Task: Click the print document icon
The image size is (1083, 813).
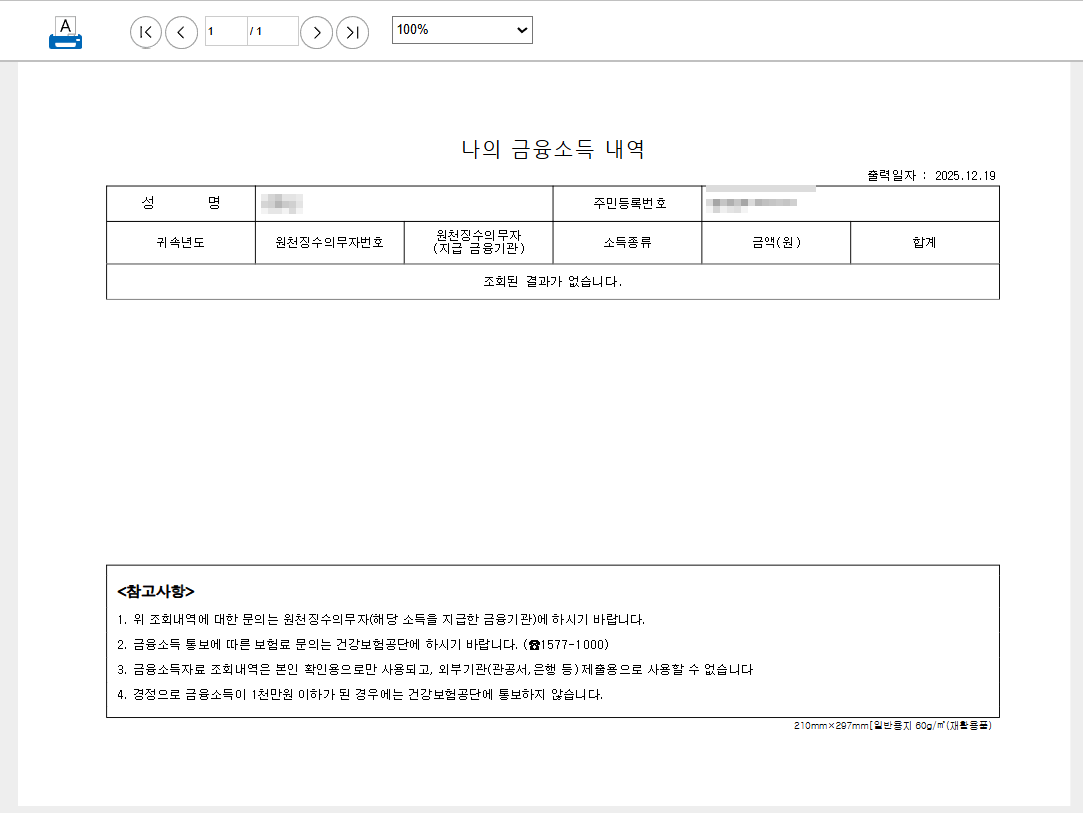Action: pos(64,32)
